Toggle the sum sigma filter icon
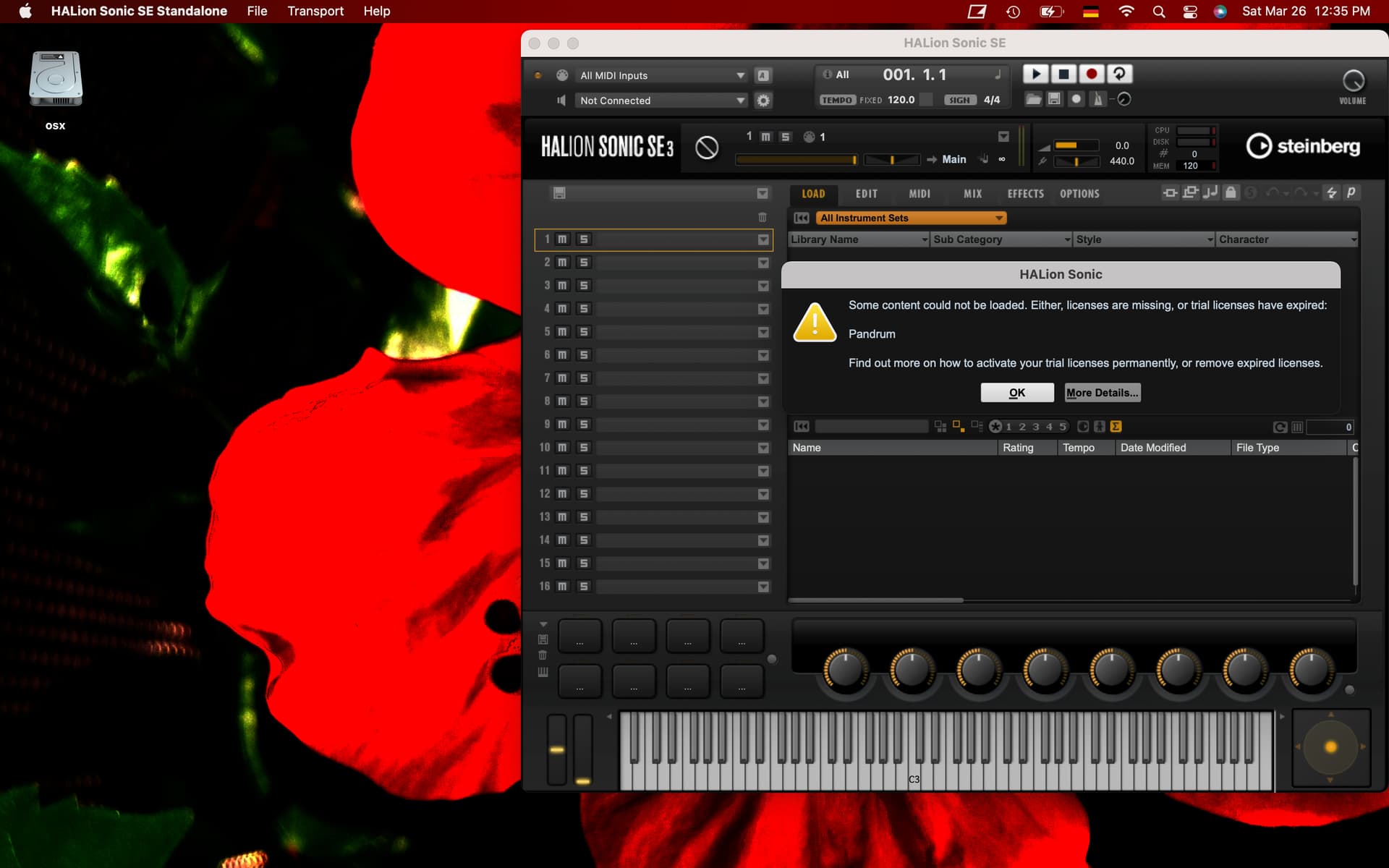1389x868 pixels. 1116,427
